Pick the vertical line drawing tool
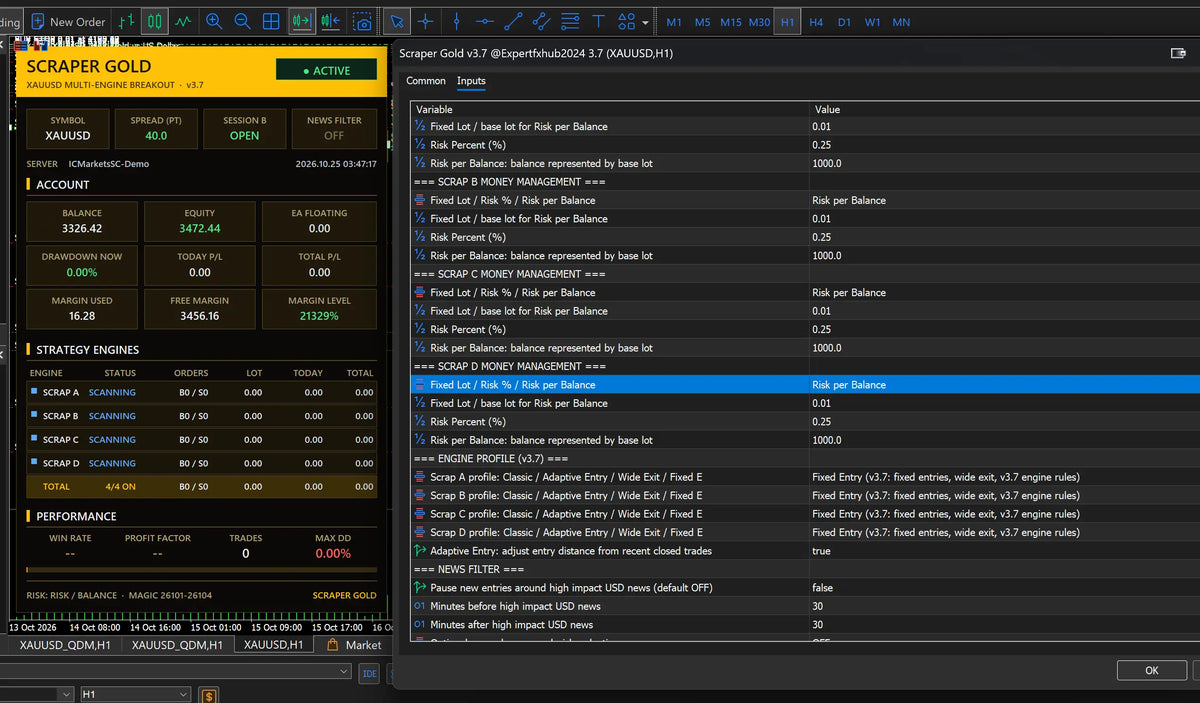The height and width of the screenshot is (703, 1200). click(x=456, y=21)
